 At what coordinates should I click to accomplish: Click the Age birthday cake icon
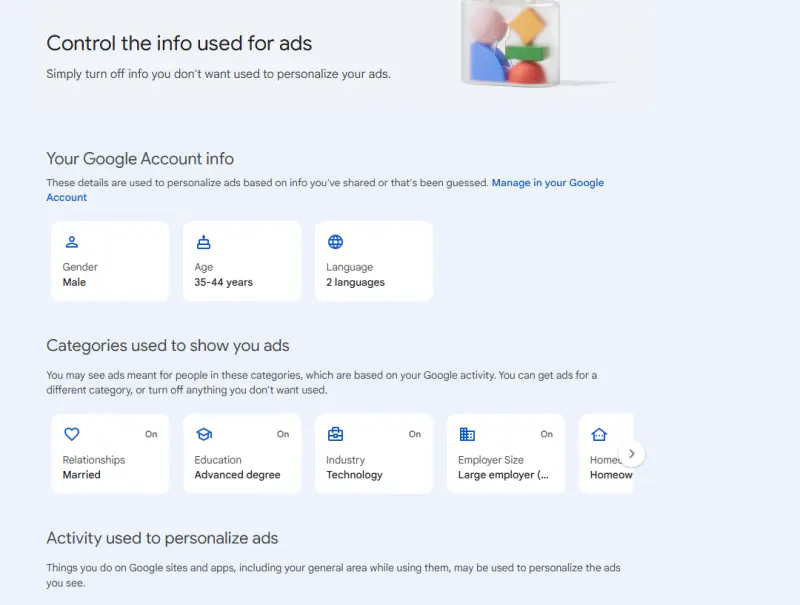tap(203, 242)
